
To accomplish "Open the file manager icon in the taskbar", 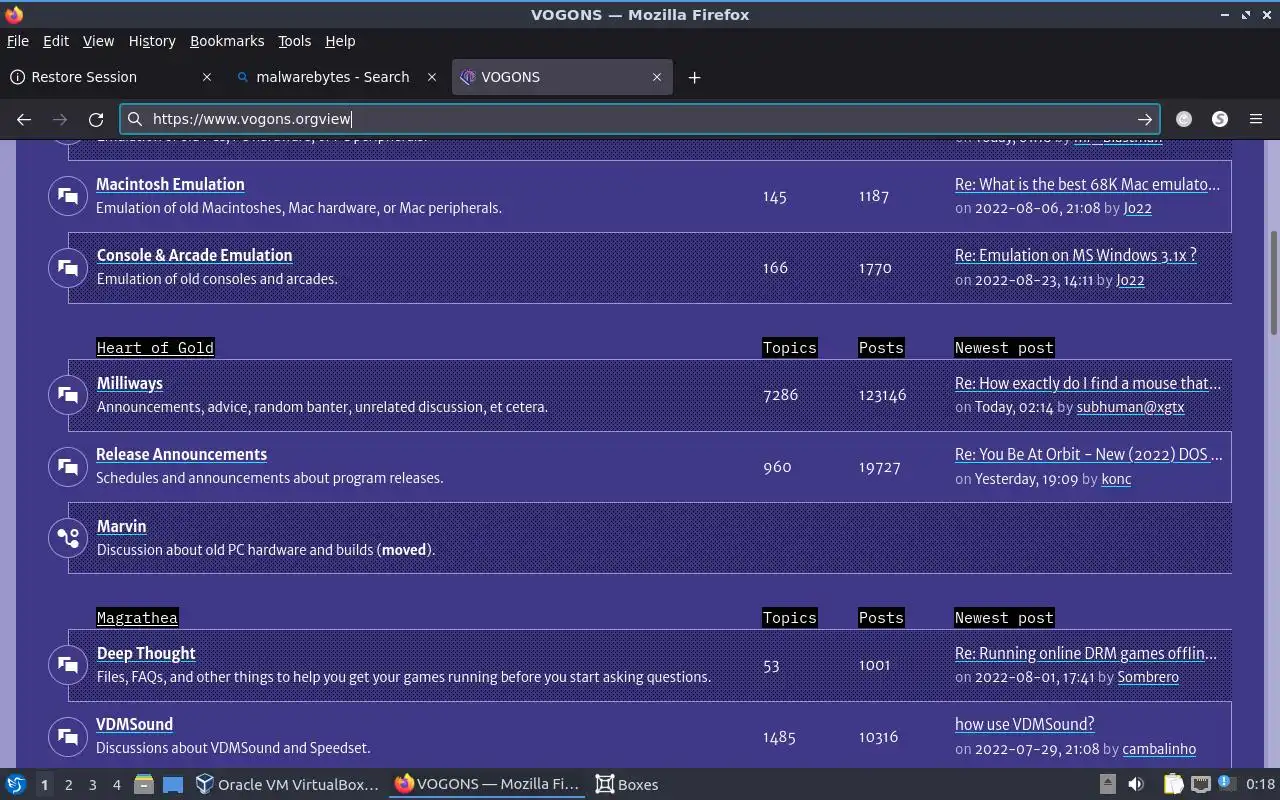I will point(143,784).
